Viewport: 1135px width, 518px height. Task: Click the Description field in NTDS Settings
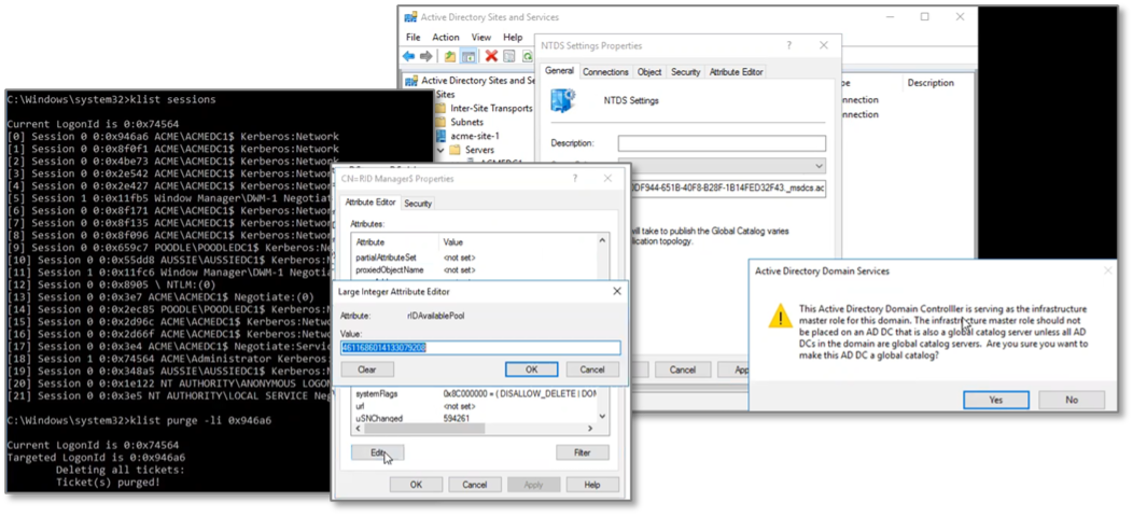tap(721, 143)
